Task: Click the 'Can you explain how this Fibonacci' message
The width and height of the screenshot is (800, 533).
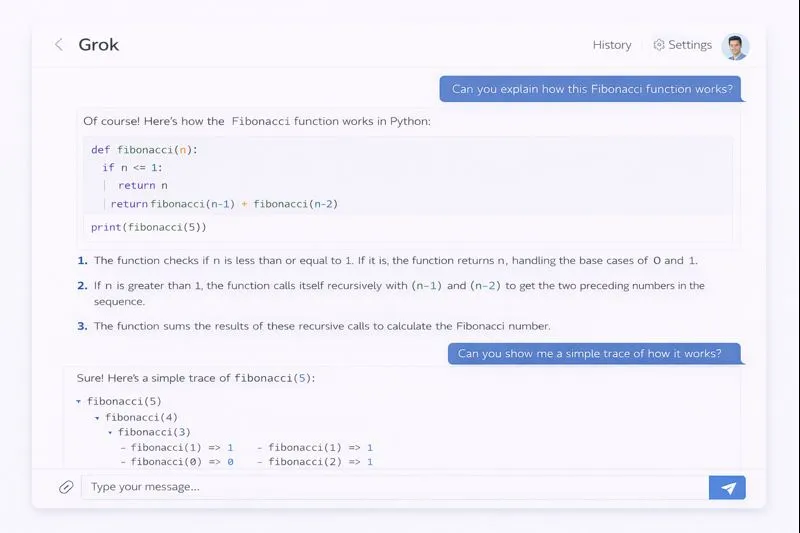Action: (x=592, y=89)
